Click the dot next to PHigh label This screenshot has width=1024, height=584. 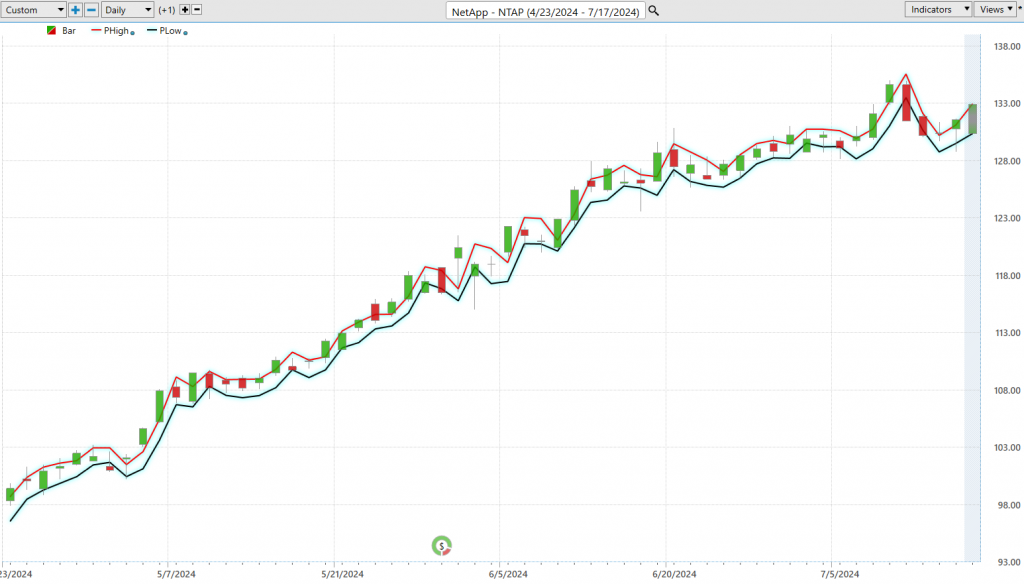(132, 32)
